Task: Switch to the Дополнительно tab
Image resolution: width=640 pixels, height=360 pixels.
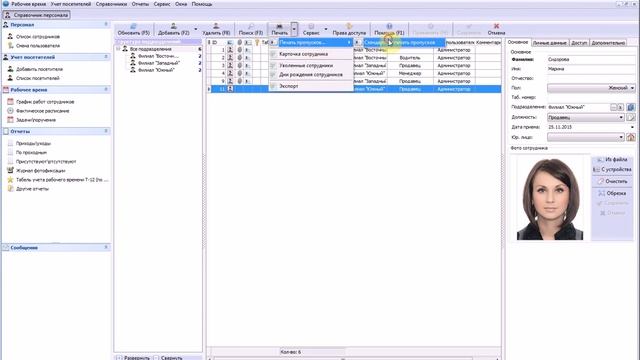Action: click(608, 42)
